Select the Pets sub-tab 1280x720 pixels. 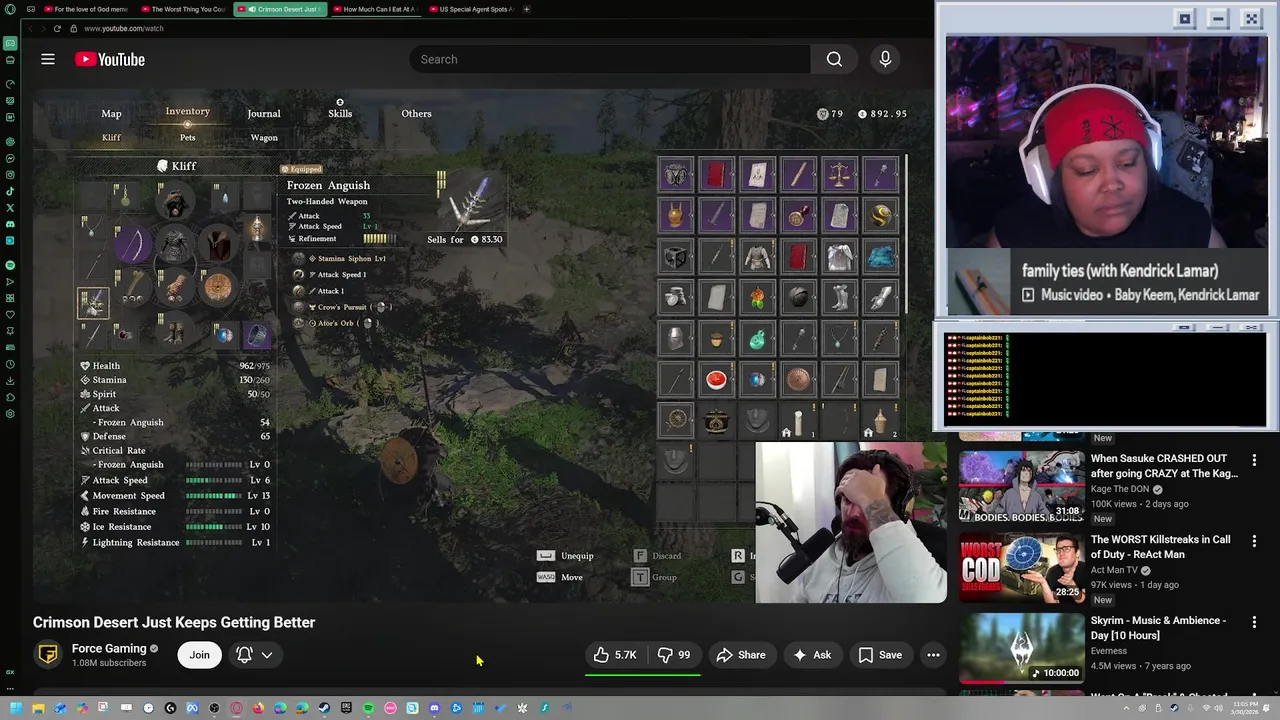pos(187,138)
